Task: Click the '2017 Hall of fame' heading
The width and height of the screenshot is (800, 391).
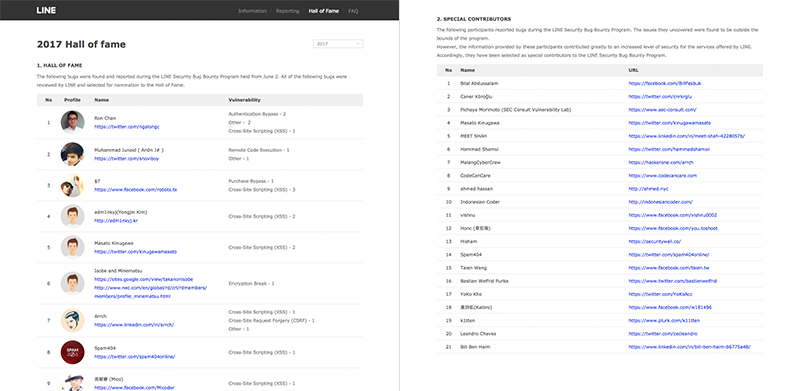Action: coord(81,44)
